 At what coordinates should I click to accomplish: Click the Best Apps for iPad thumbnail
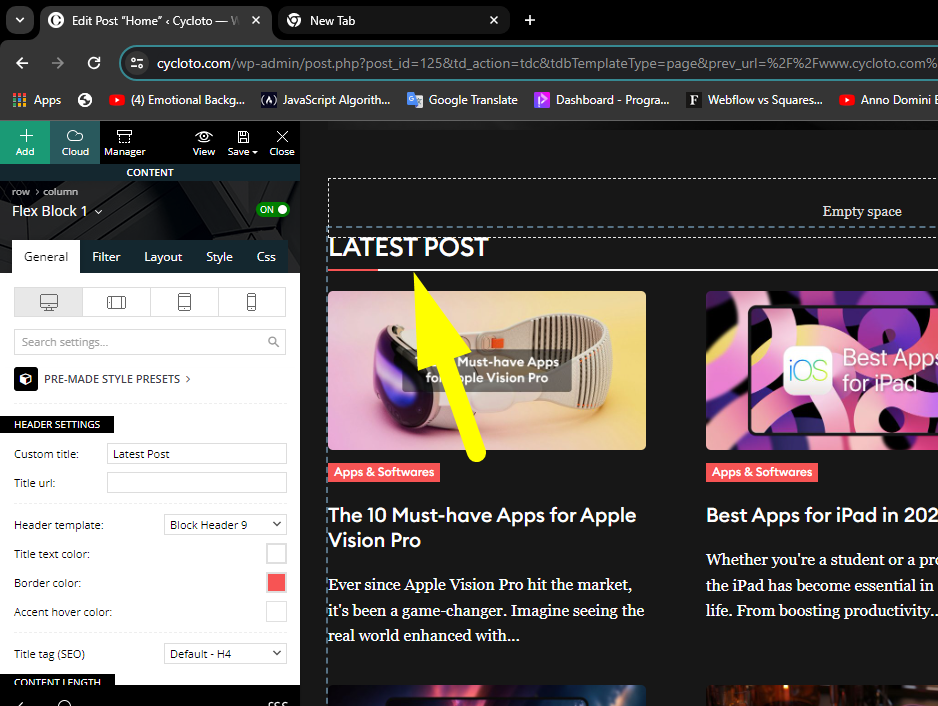[x=822, y=370]
